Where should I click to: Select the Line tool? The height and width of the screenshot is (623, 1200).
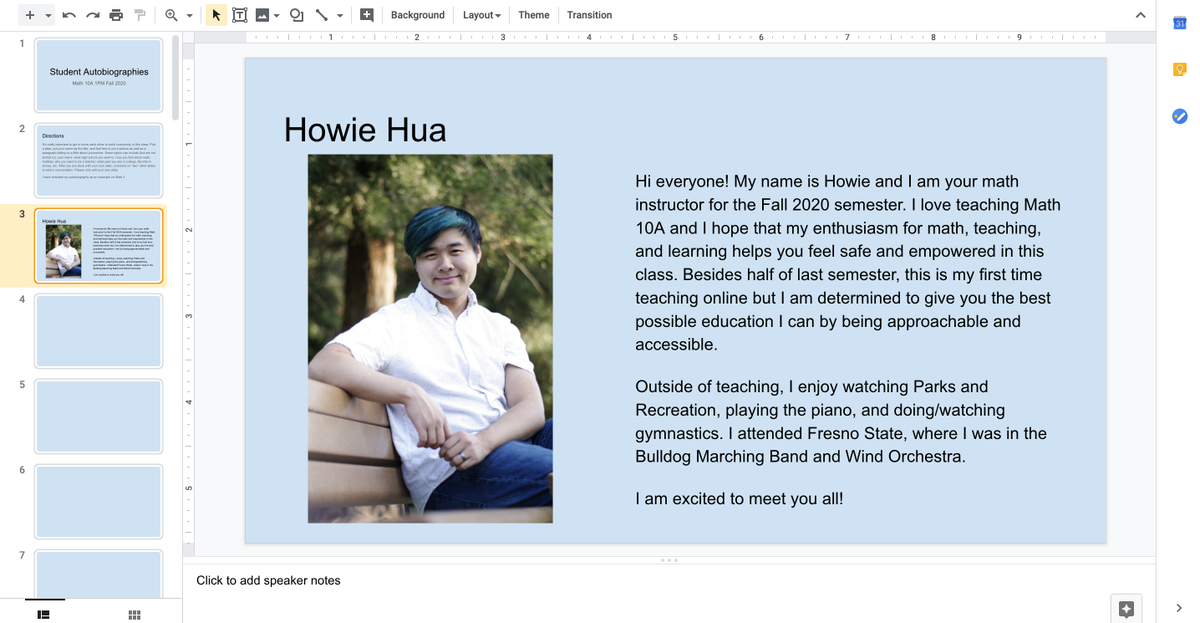coord(320,14)
